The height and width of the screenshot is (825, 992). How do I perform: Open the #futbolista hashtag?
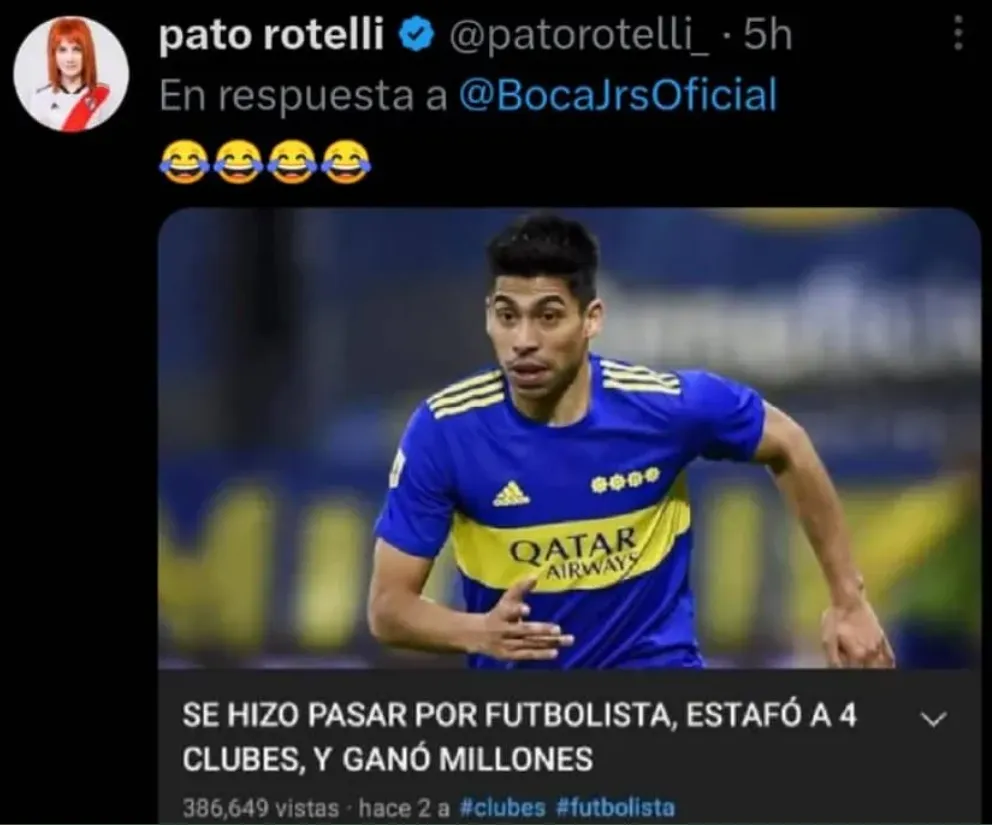tap(616, 808)
